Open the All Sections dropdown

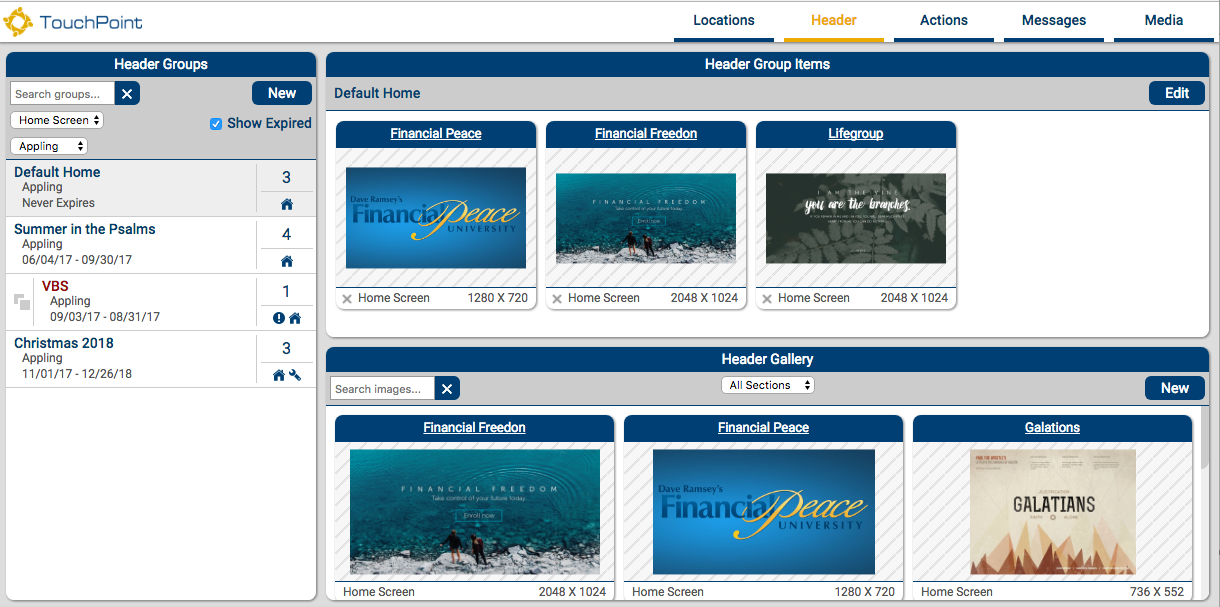click(768, 385)
